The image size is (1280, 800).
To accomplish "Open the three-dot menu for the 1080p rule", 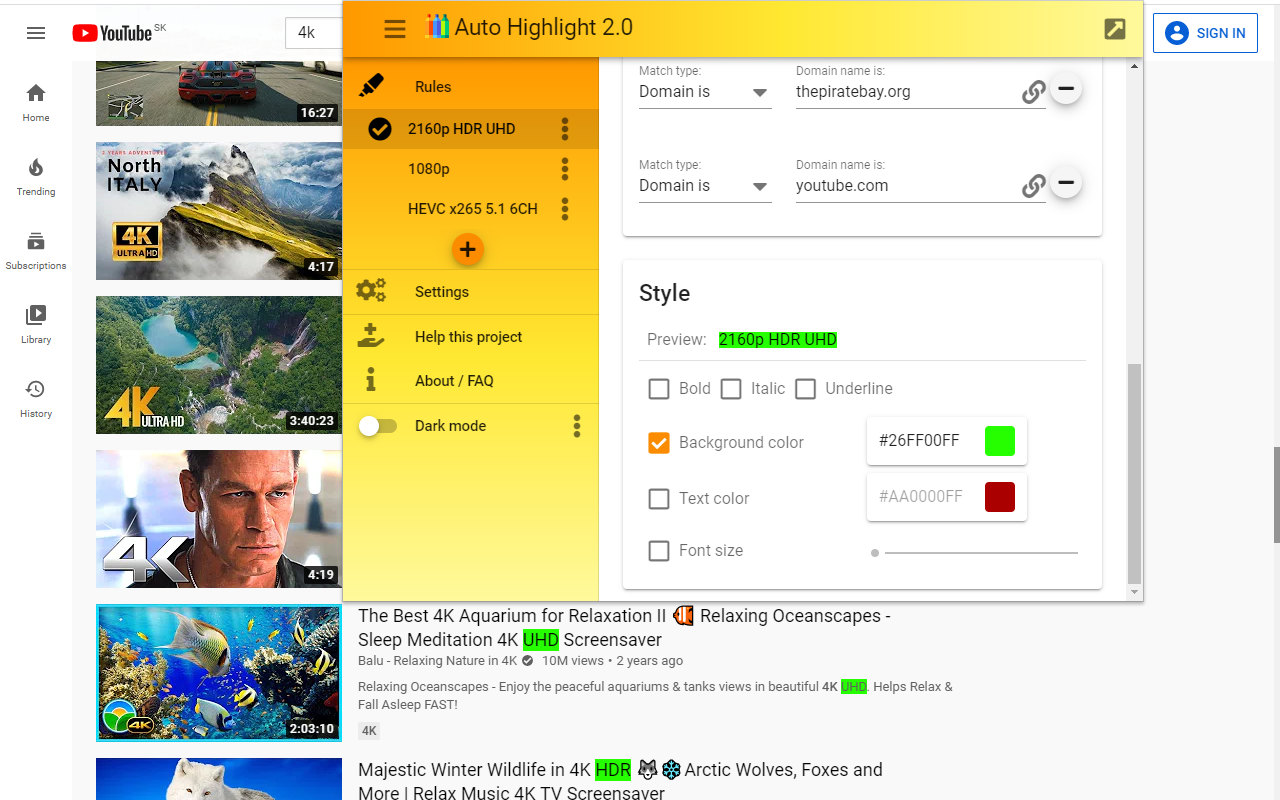I will pos(564,168).
